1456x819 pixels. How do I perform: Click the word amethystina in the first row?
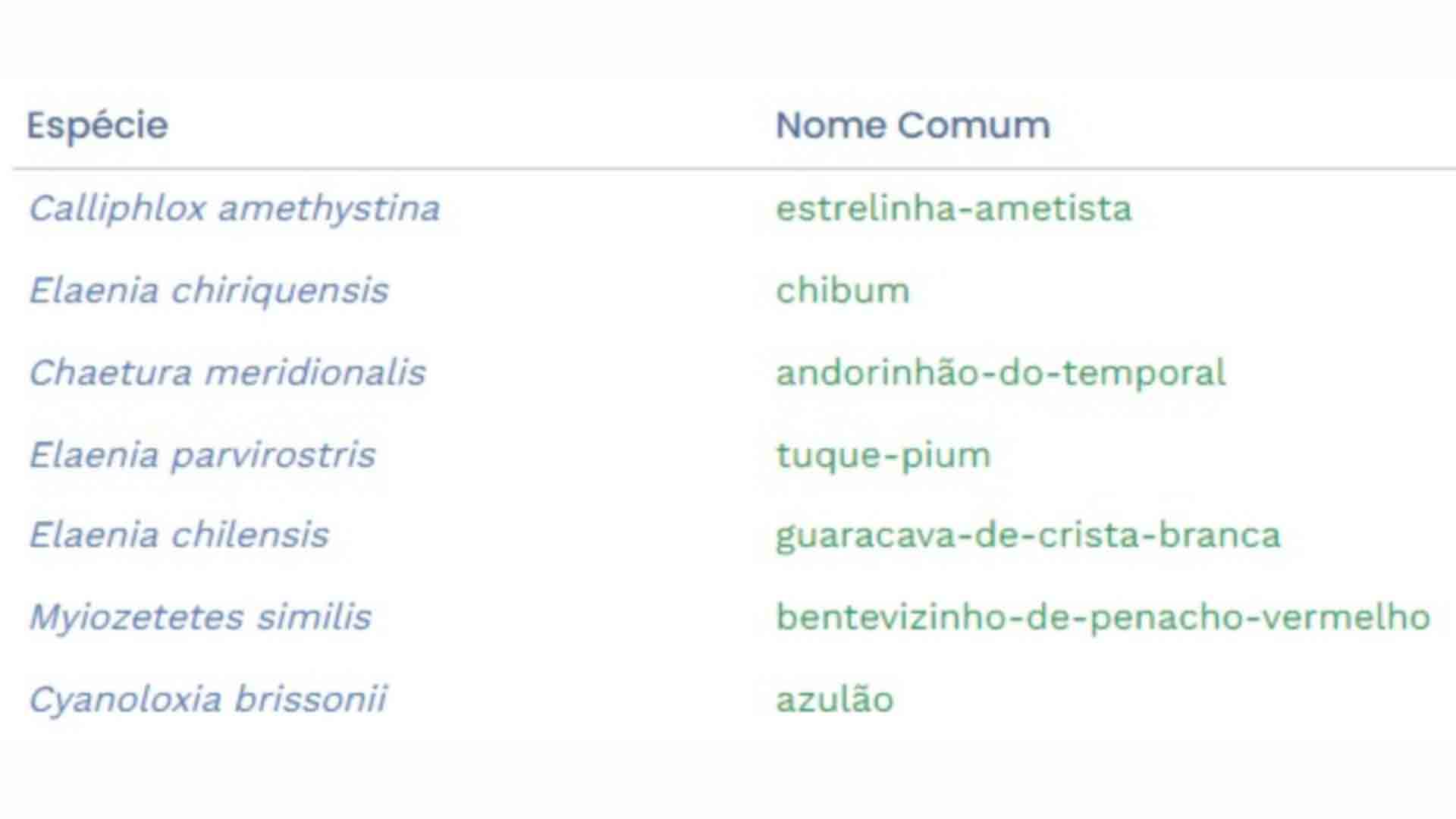point(329,209)
